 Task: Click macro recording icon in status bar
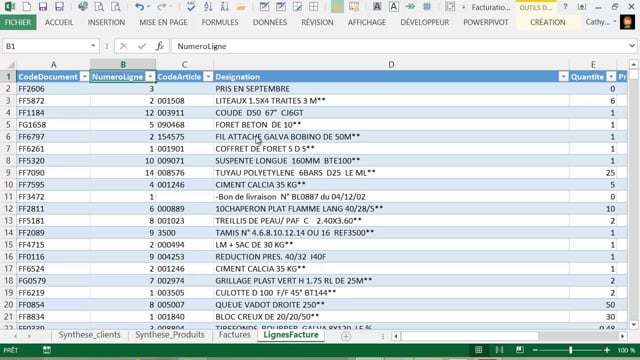click(x=47, y=350)
